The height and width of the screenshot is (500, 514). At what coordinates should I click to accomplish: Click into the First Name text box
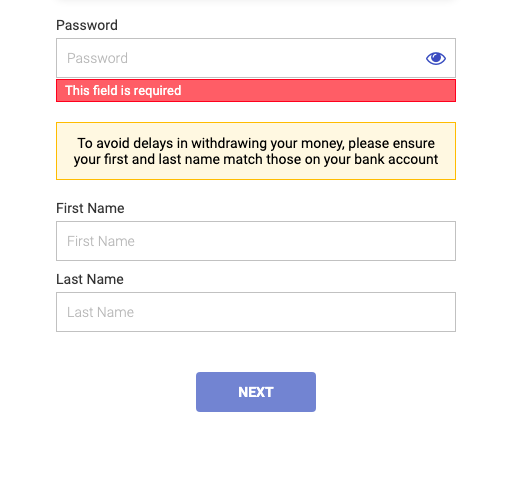pos(256,241)
